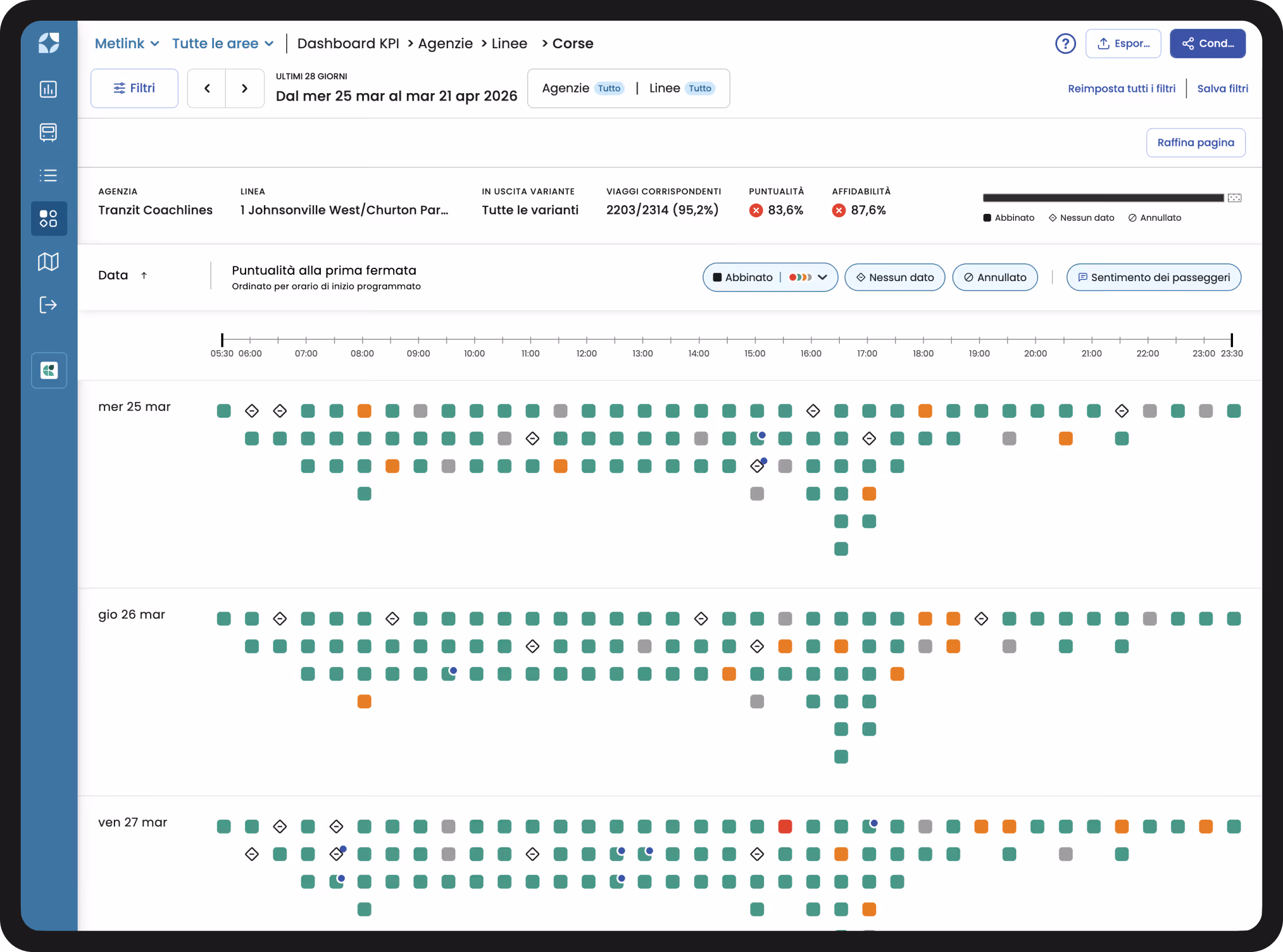Click Salva filtri link

(1223, 88)
